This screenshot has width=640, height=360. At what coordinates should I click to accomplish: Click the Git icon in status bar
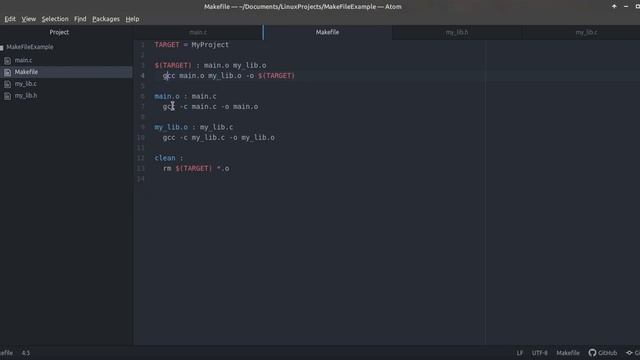(x=629, y=353)
